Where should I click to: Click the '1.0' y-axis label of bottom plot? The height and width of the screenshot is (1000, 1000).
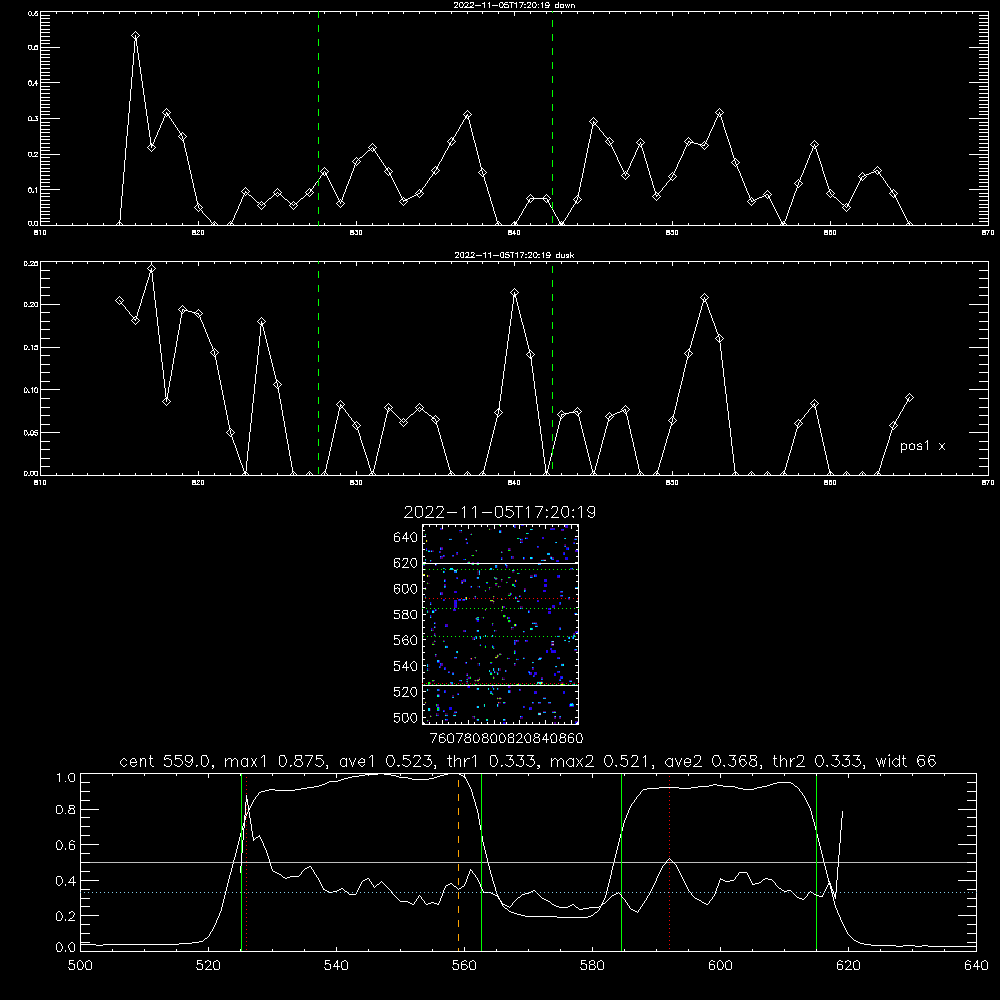click(66, 778)
